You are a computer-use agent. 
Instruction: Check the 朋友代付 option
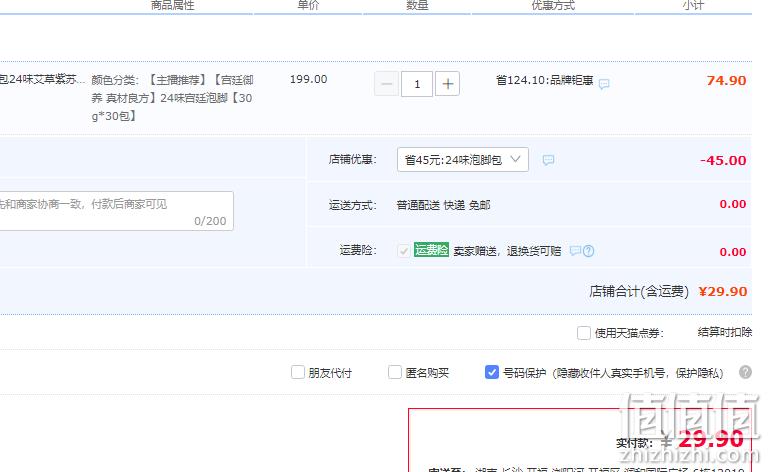298,372
